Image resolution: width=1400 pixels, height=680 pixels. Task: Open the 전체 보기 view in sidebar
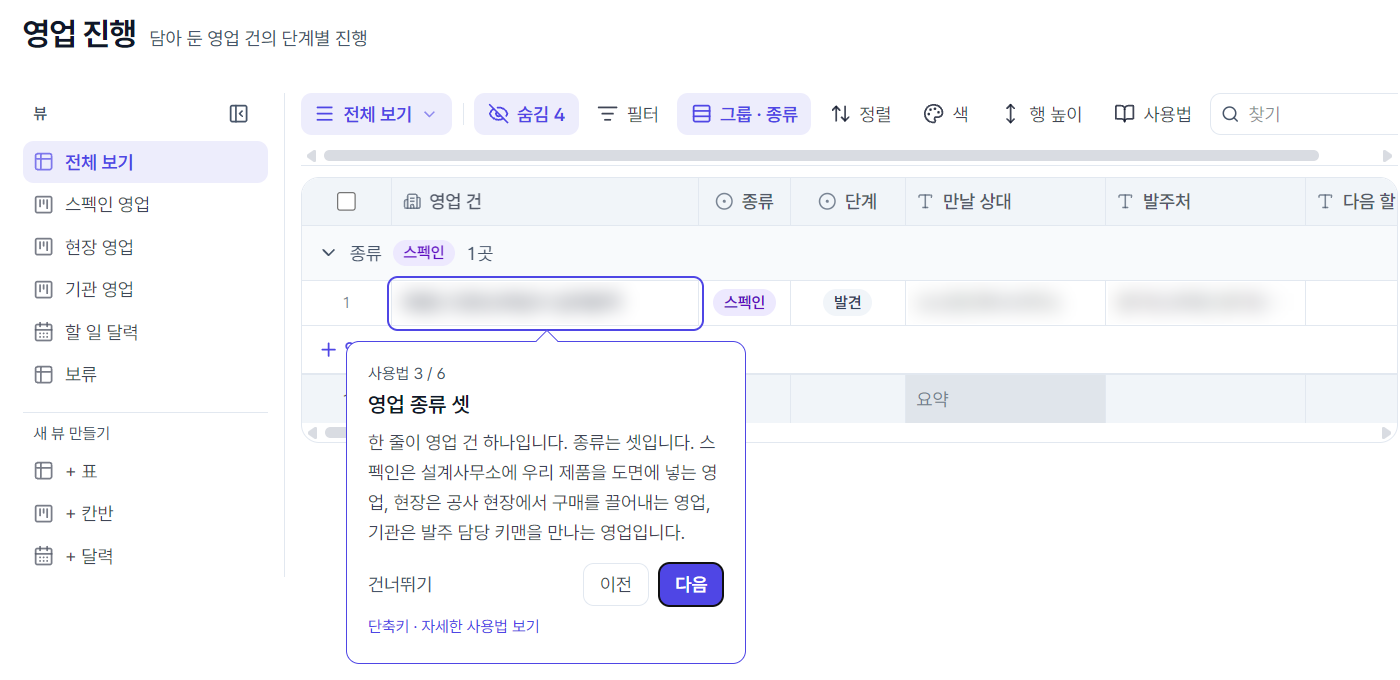click(x=145, y=162)
